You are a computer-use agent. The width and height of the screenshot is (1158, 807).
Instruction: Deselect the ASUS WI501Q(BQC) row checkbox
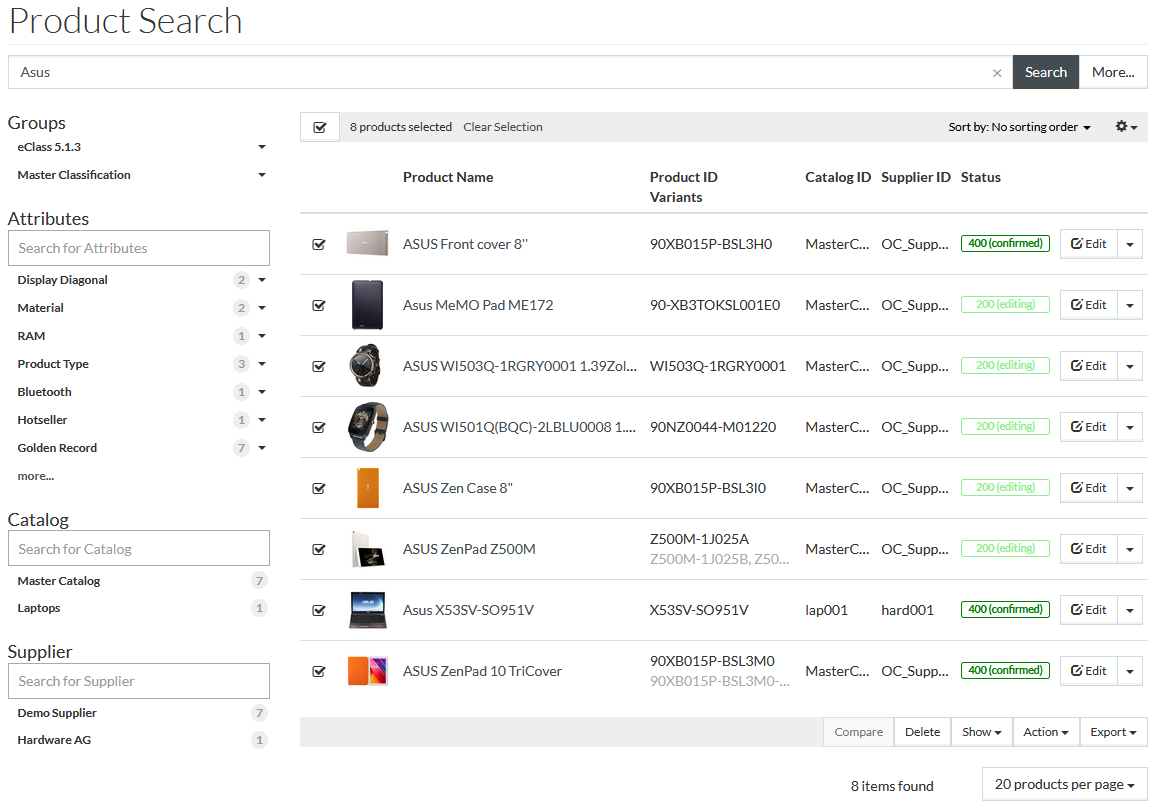coord(319,427)
